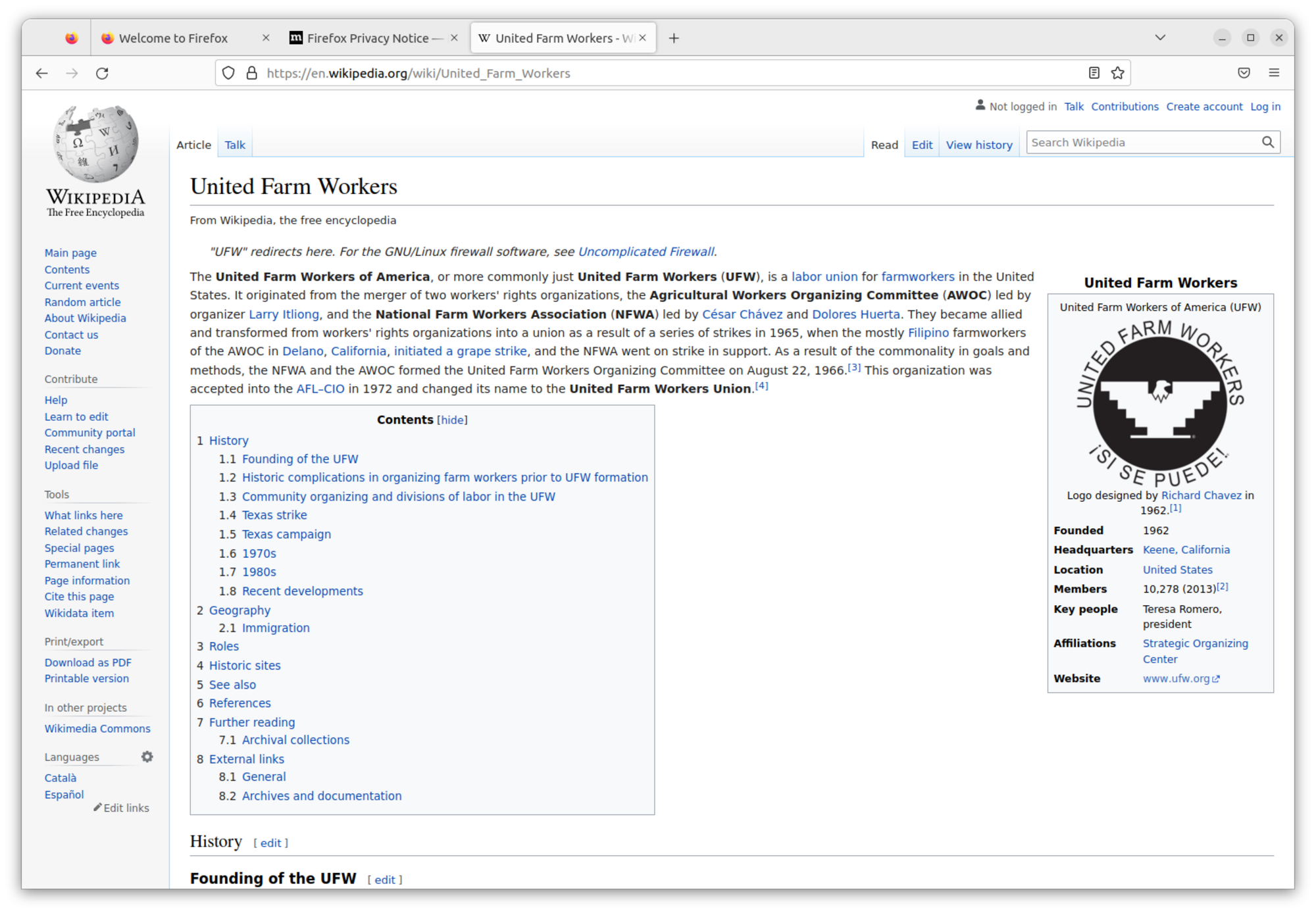Open the View history tab

(x=978, y=145)
